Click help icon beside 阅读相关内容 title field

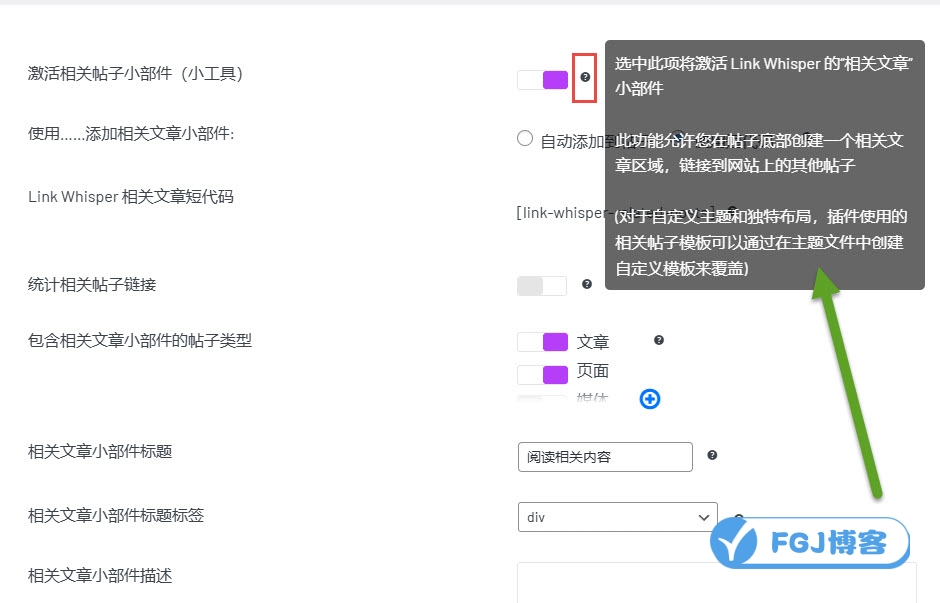coord(712,456)
